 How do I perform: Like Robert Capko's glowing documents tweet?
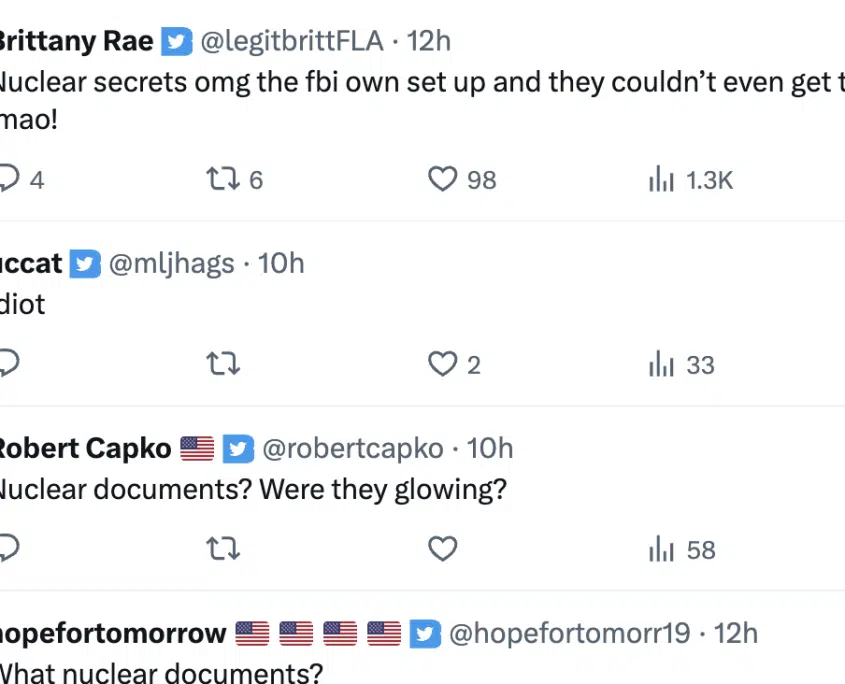(442, 549)
